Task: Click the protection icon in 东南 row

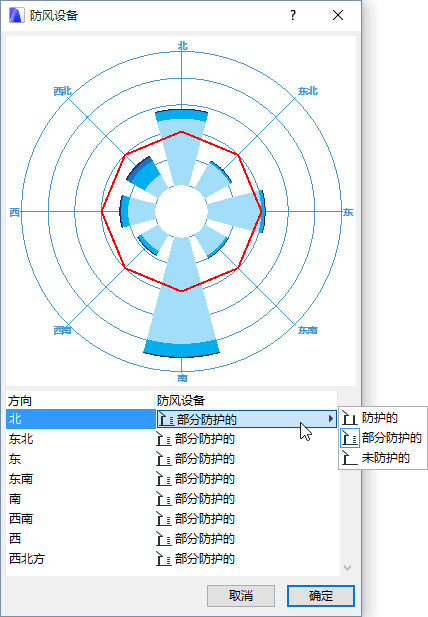Action: tap(164, 479)
